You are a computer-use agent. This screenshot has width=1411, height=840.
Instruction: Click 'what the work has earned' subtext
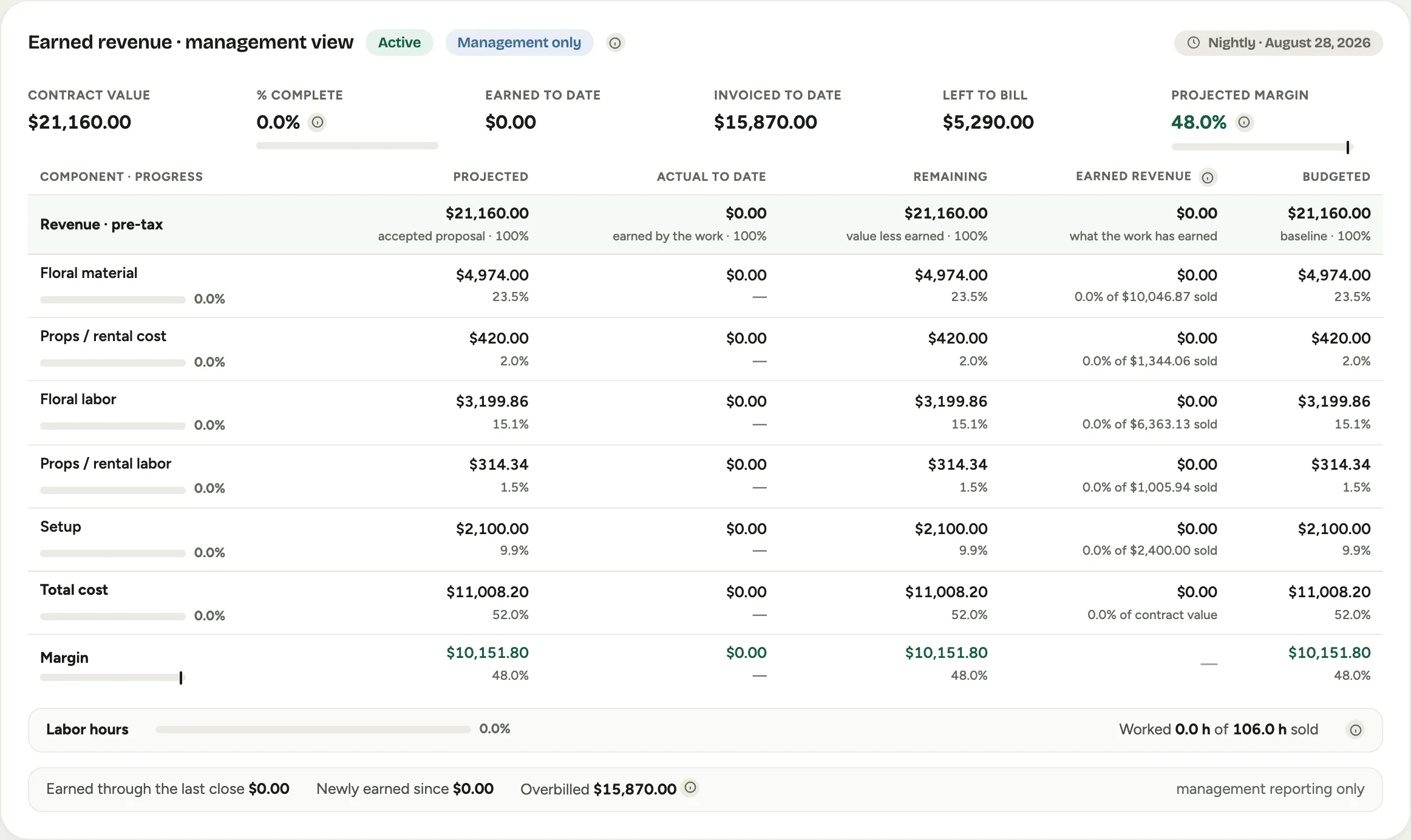(x=1143, y=236)
